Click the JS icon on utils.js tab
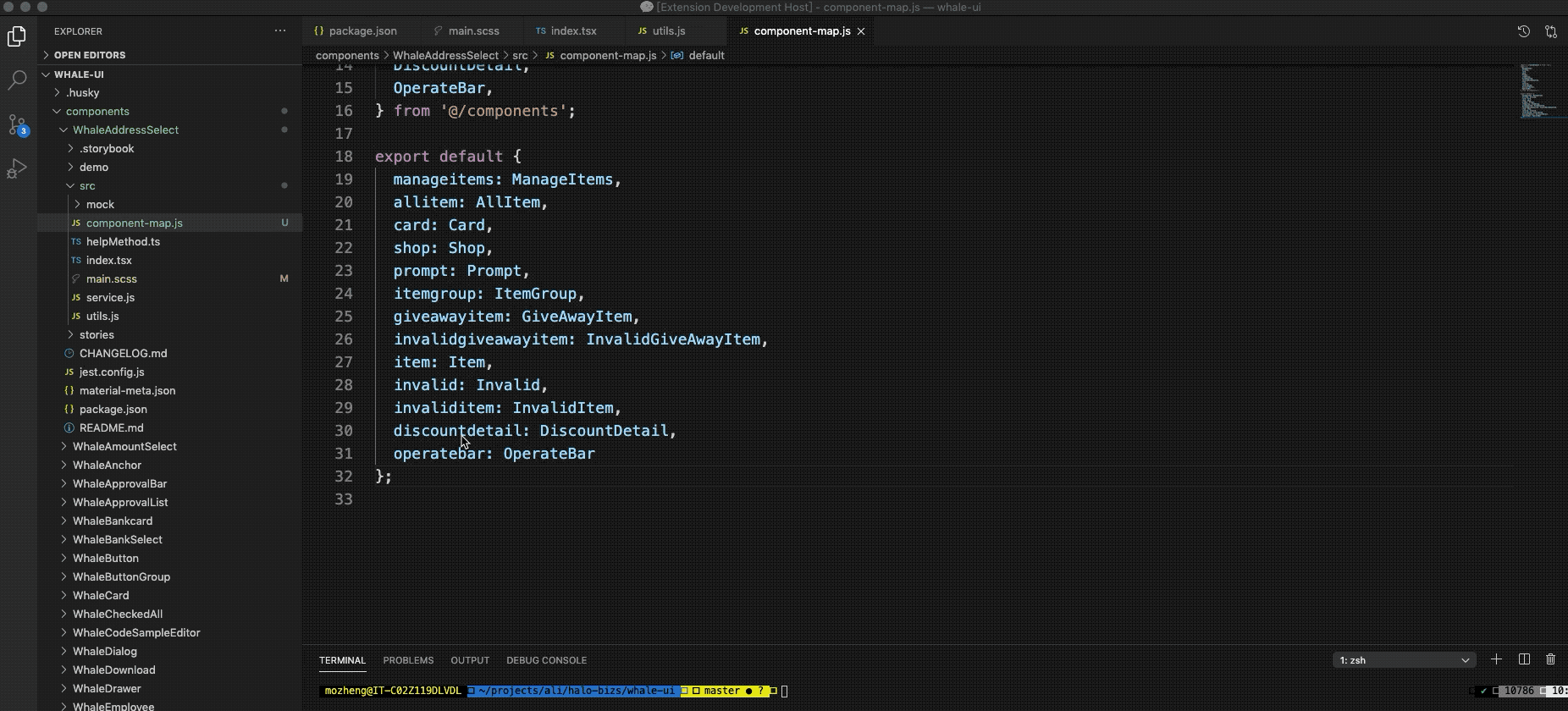Viewport: 1568px width, 711px height. click(x=643, y=31)
